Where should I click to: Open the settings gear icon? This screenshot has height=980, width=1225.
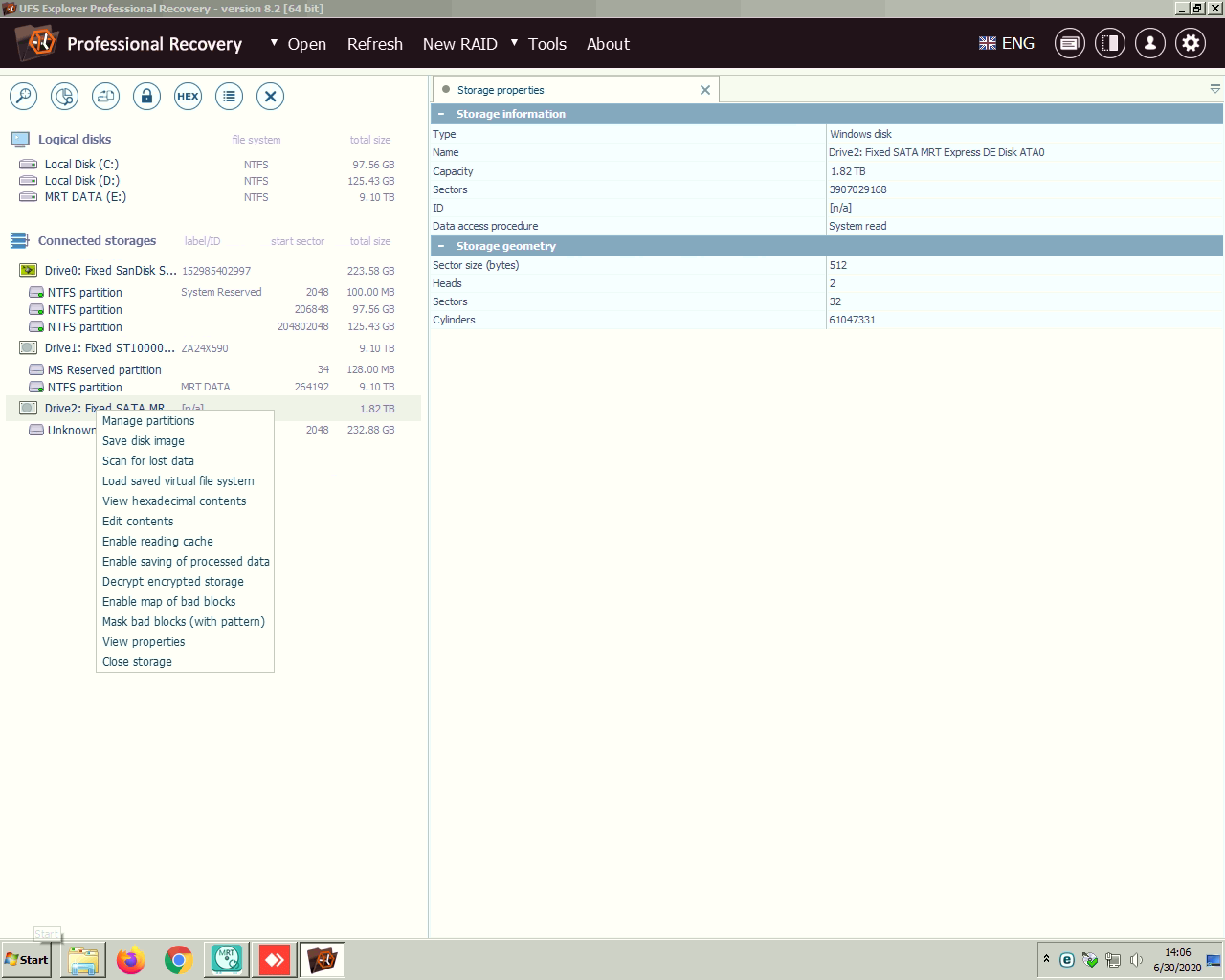1190,43
